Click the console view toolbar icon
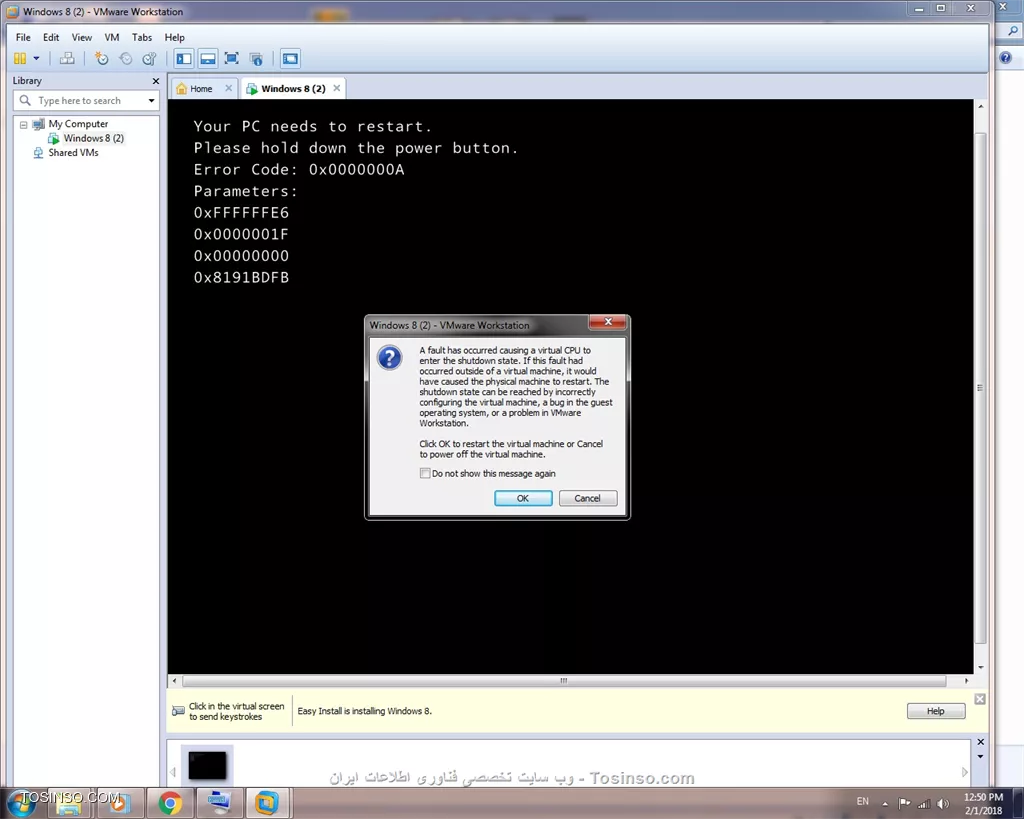1024x819 pixels. point(290,59)
